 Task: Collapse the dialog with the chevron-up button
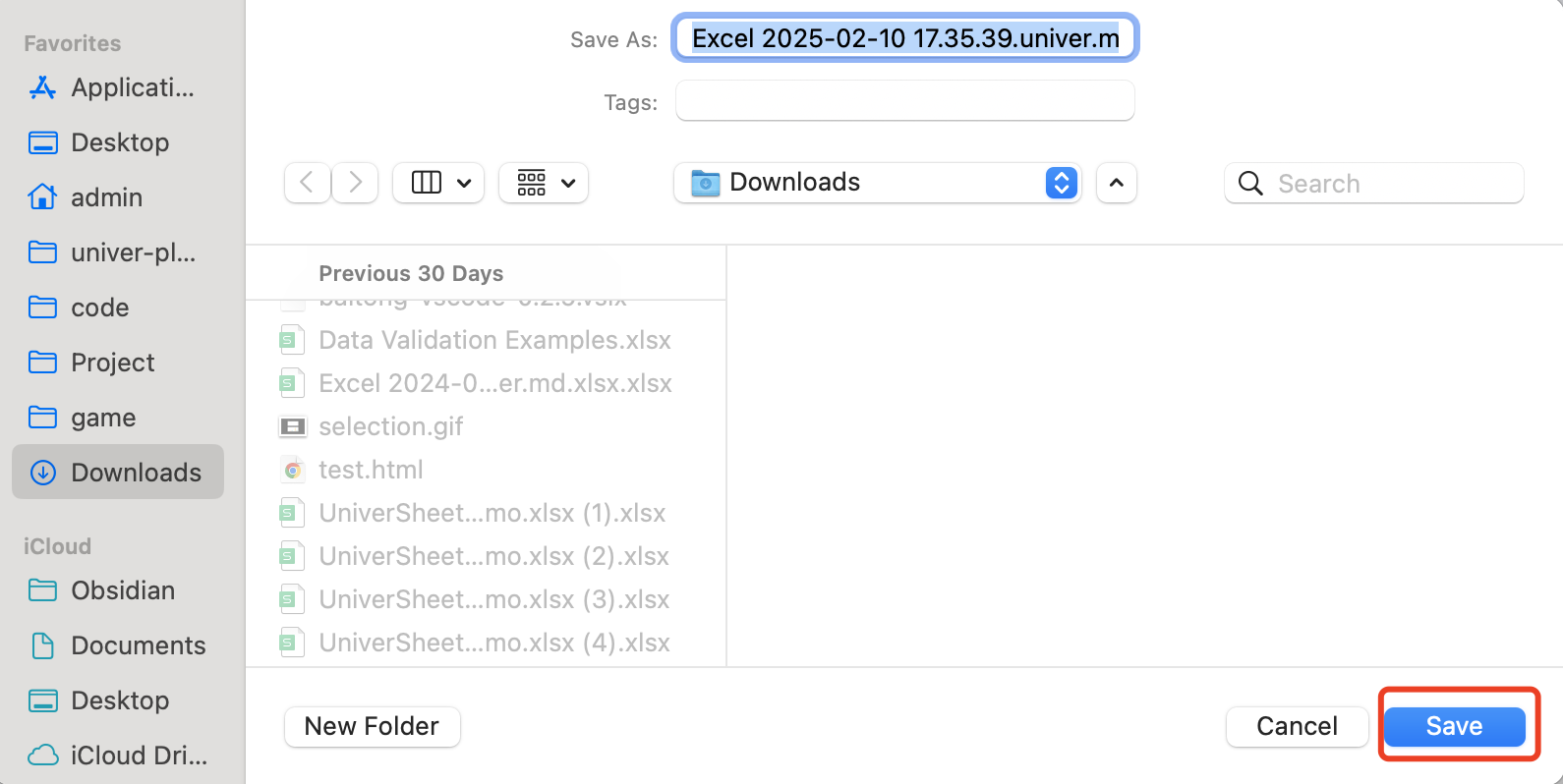pos(1116,183)
